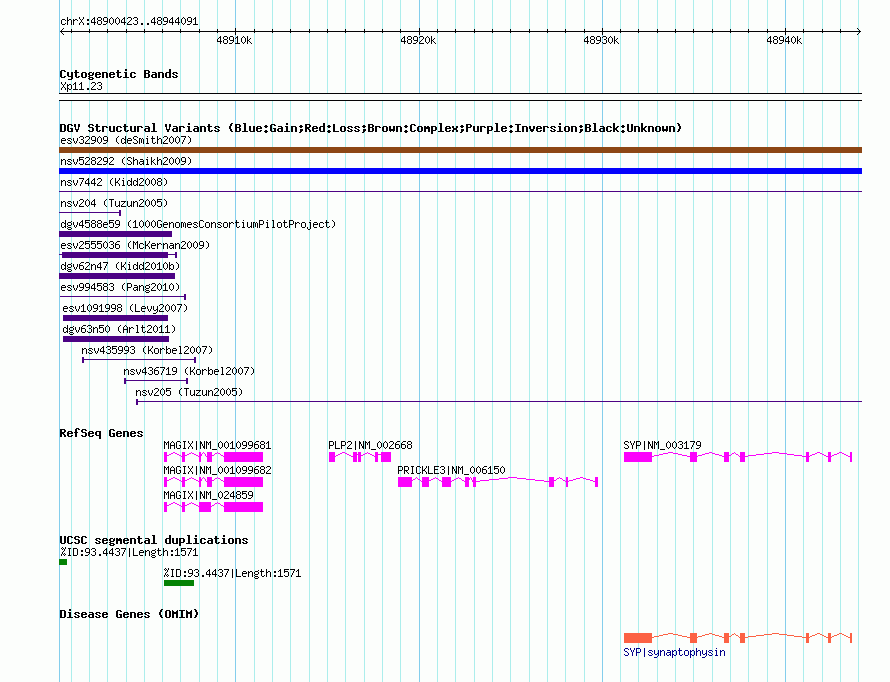Image resolution: width=890 pixels, height=682 pixels.
Task: Click the RefSeq Genes track title
Action: tap(101, 433)
